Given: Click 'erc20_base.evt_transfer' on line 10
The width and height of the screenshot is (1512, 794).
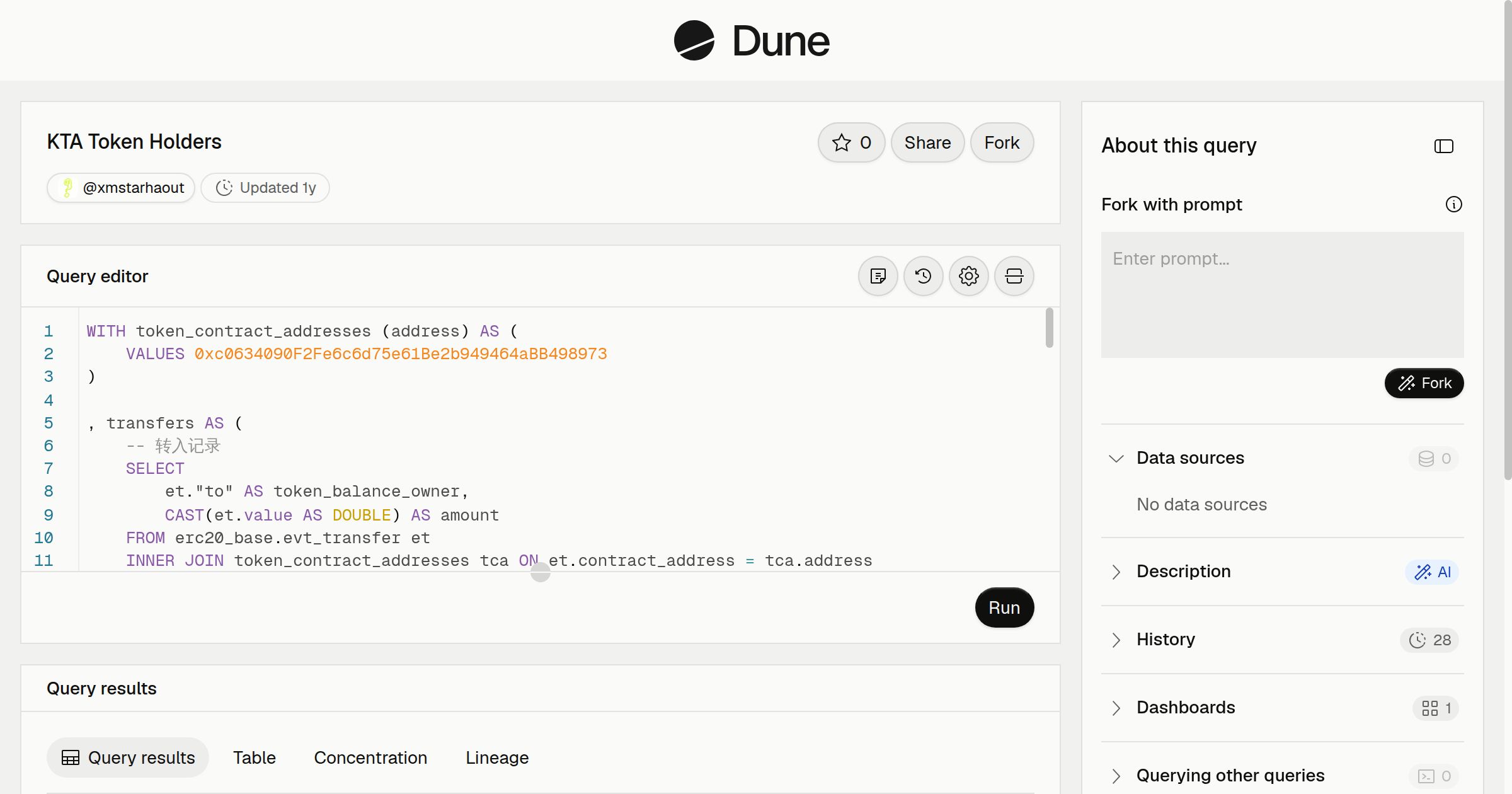Looking at the screenshot, I should [288, 538].
